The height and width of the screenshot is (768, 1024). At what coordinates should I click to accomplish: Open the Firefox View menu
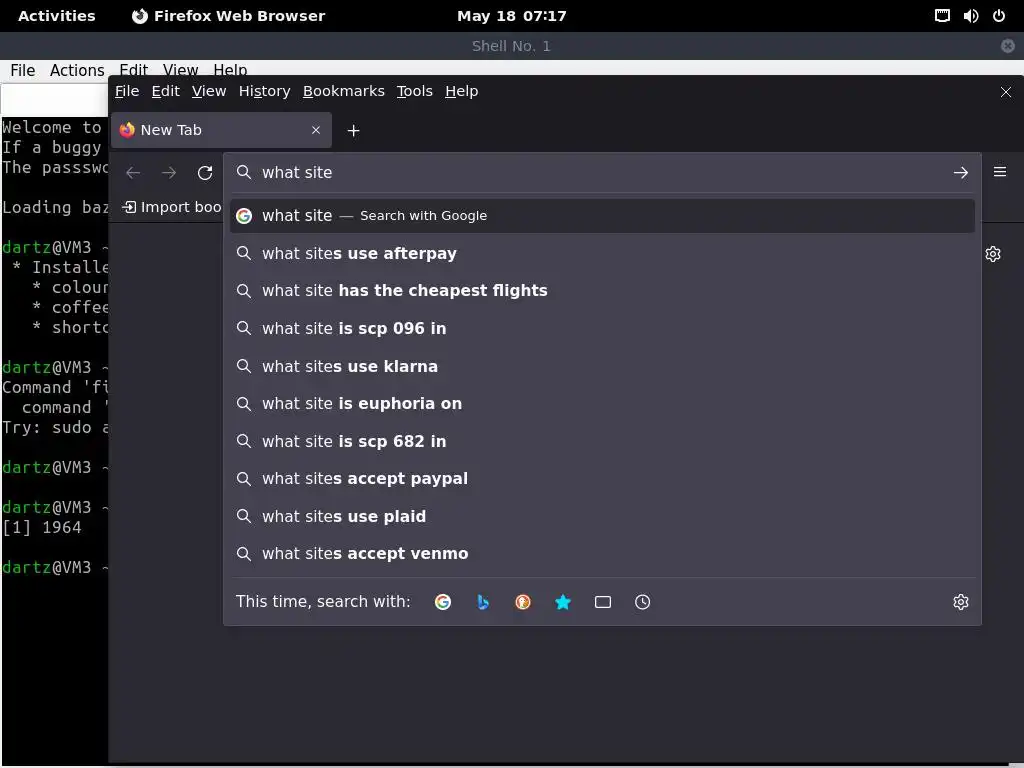click(x=209, y=91)
